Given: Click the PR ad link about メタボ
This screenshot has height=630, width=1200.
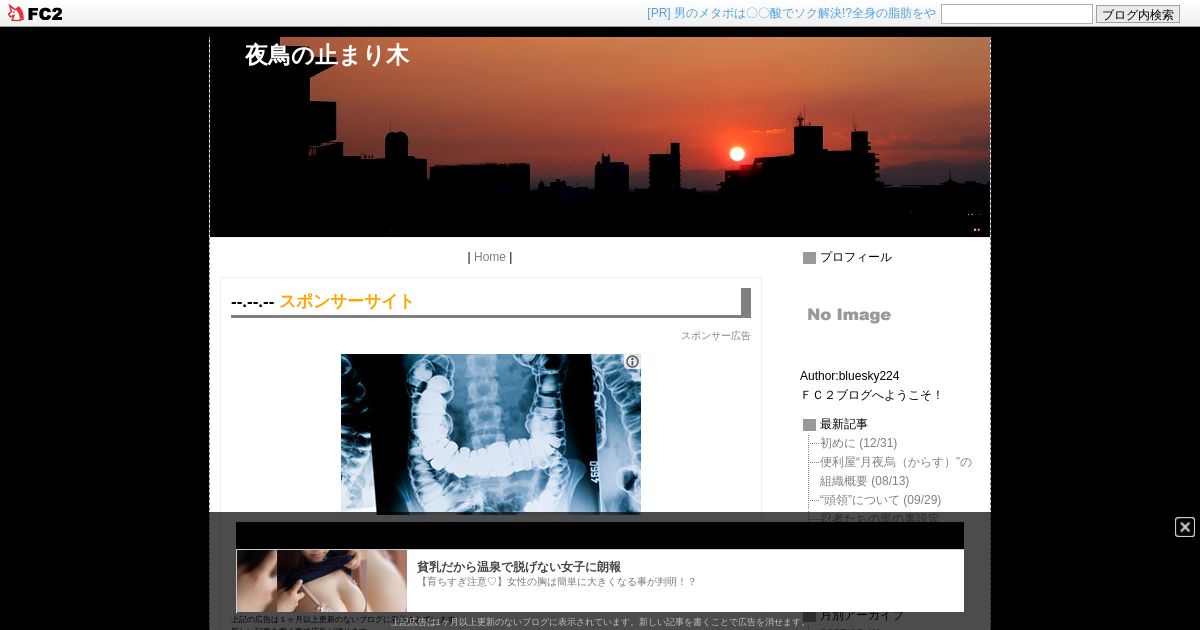Looking at the screenshot, I should point(791,14).
